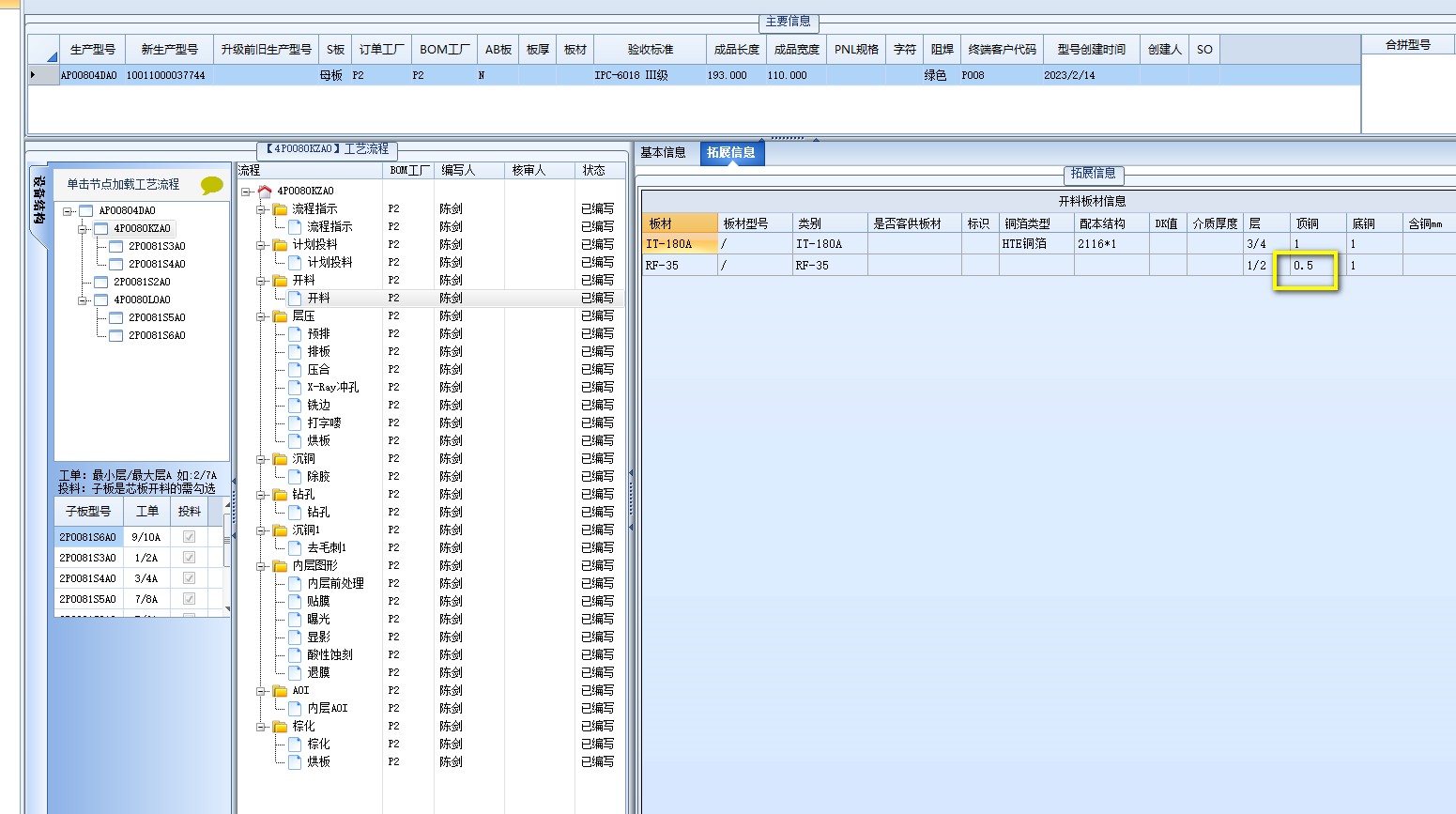Click the document icon beside 打字唛
Screen dimensions: 1456x814
(x=295, y=422)
